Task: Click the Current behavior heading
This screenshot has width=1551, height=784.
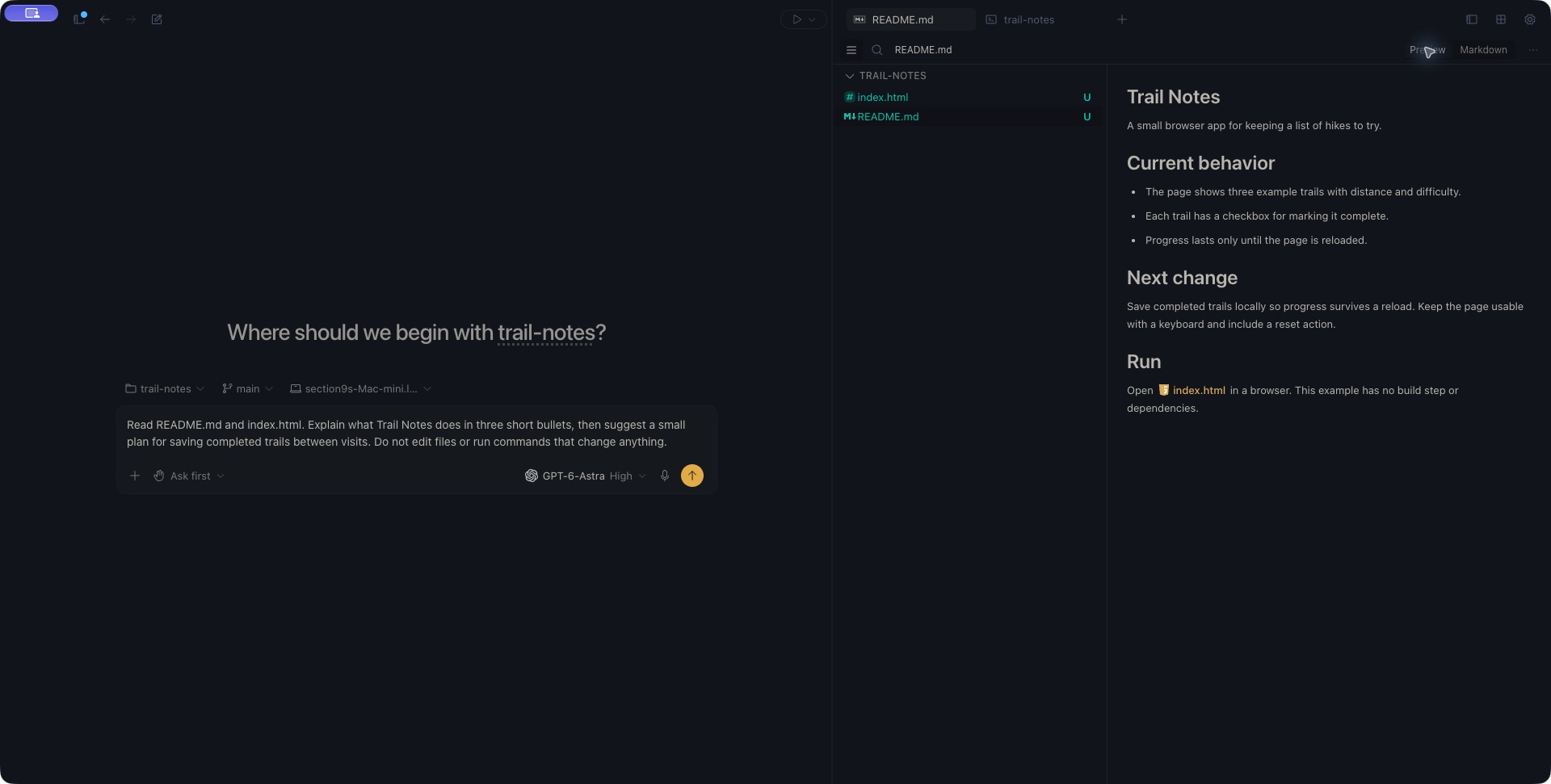Action: [1200, 163]
